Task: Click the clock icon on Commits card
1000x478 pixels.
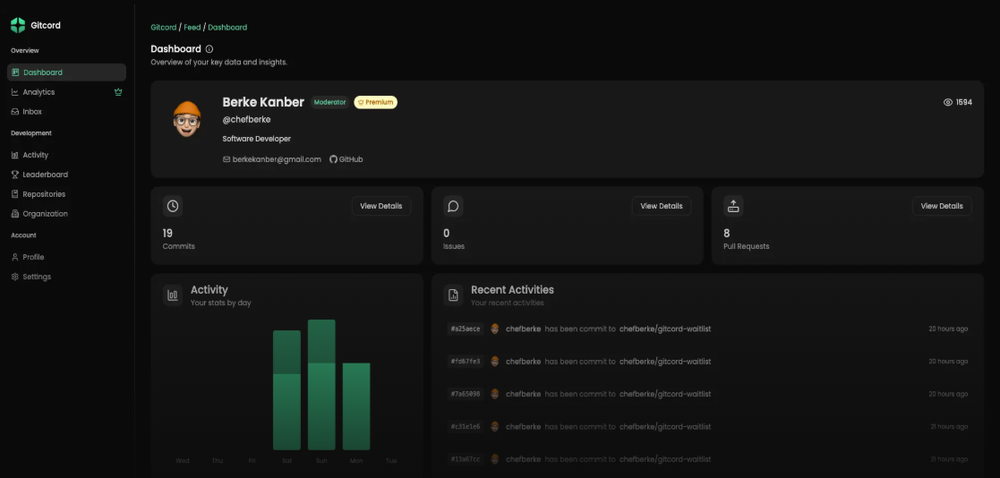Action: tap(173, 206)
